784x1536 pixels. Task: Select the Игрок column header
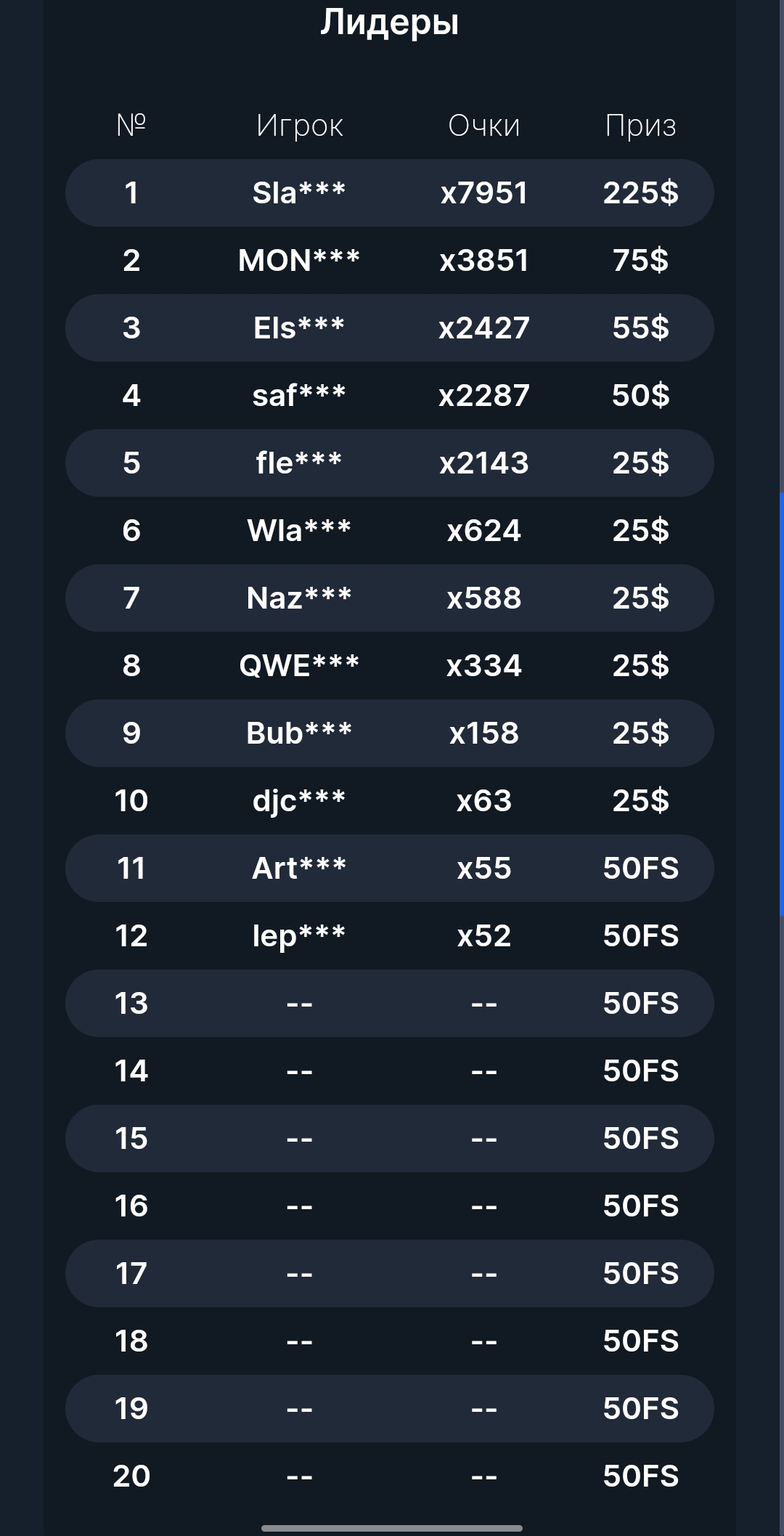299,126
